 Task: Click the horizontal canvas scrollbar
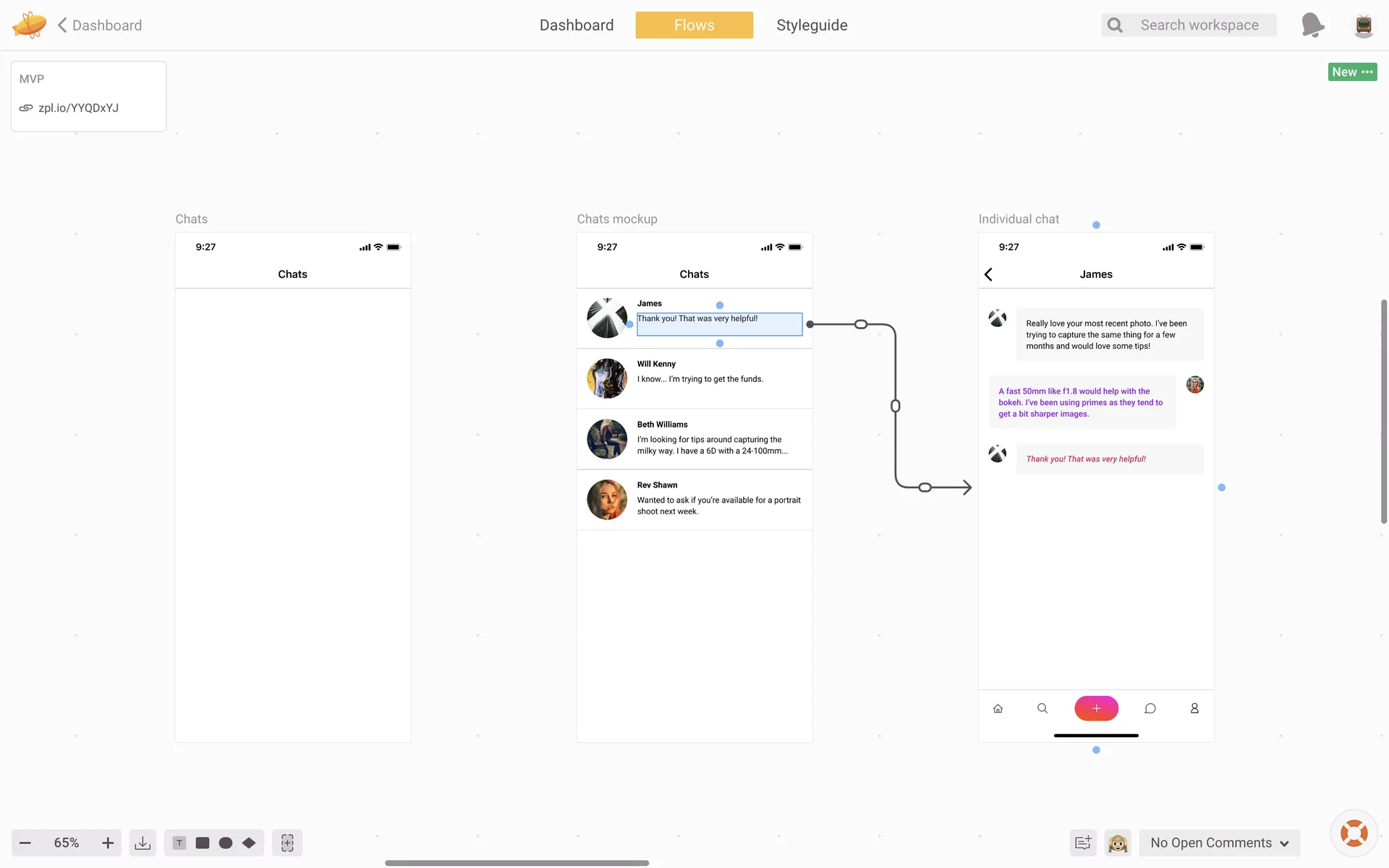click(x=517, y=862)
